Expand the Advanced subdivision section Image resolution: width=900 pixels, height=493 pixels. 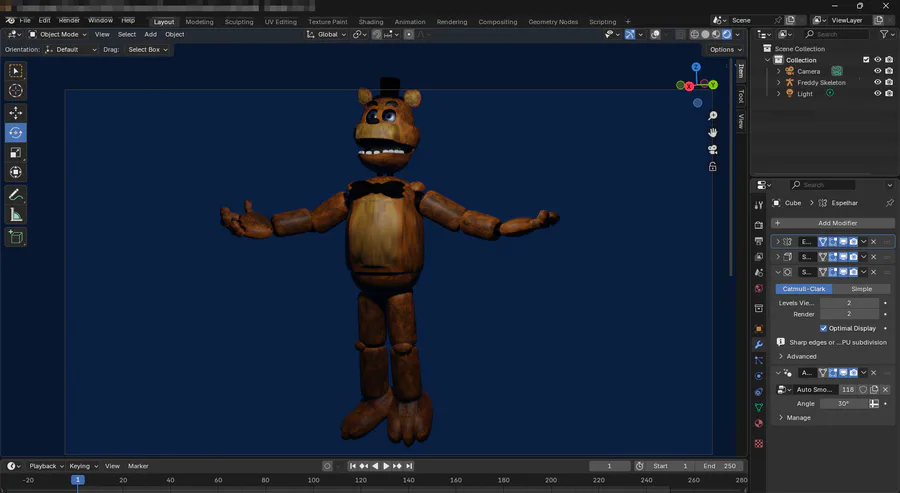click(x=797, y=356)
